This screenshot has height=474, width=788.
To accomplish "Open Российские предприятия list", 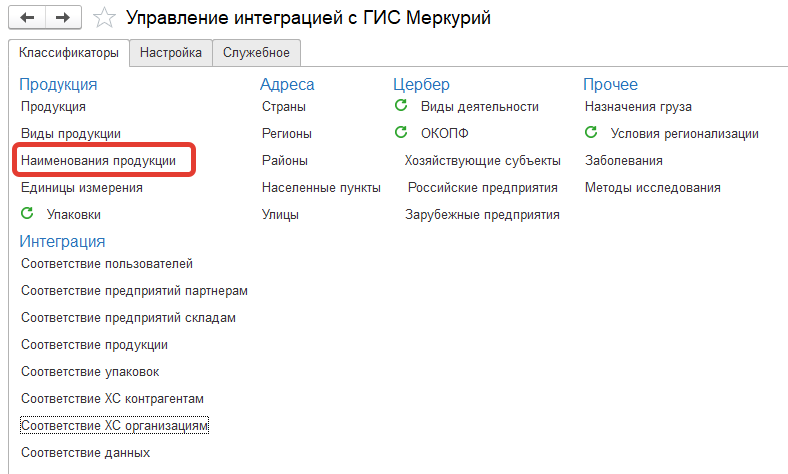I will point(482,187).
